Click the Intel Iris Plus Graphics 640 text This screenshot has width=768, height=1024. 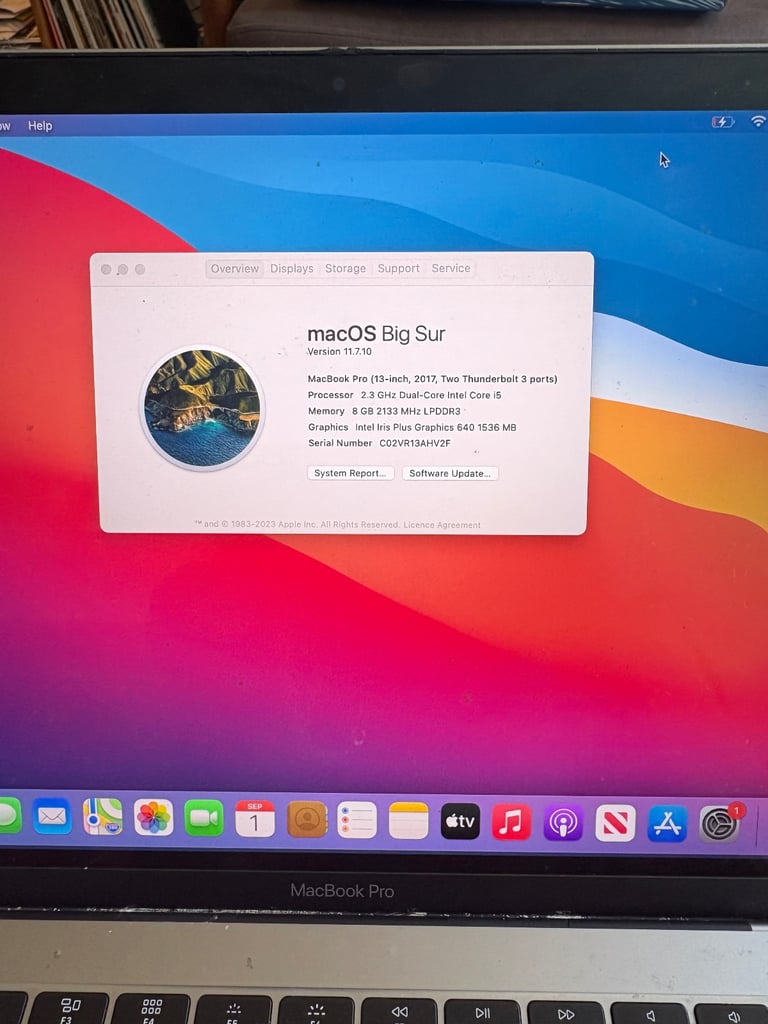click(436, 427)
